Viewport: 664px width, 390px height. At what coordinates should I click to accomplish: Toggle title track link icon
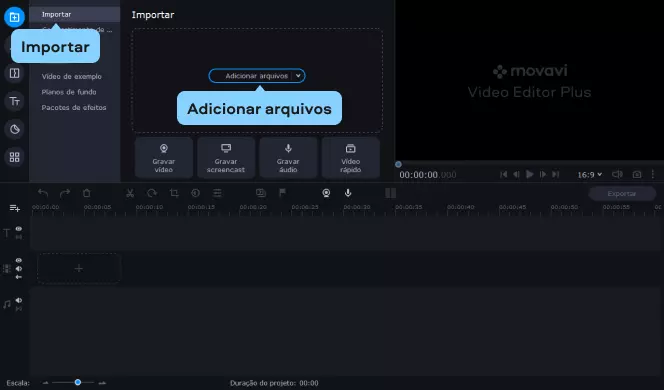tap(19, 237)
